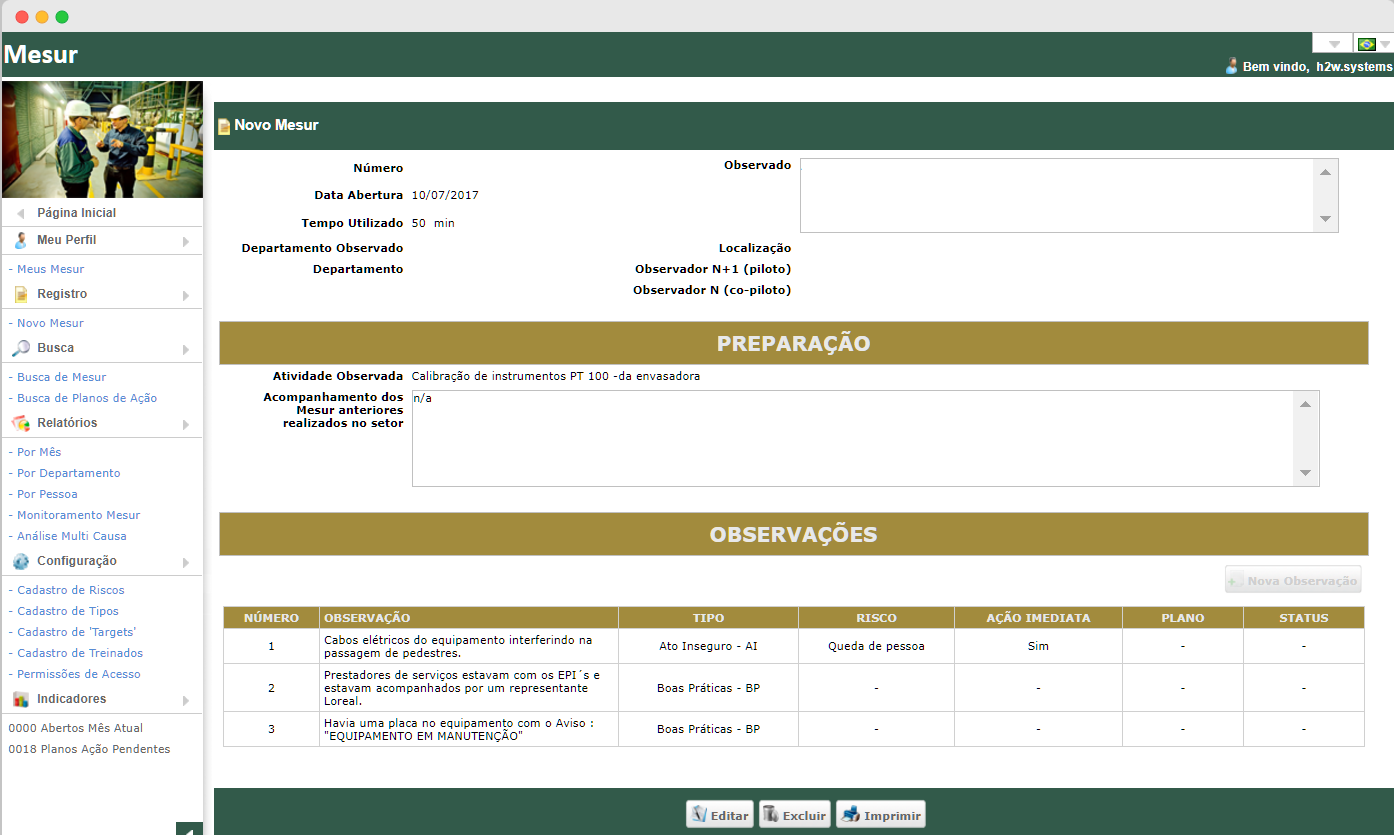Open the top-right blank dropdown
The image size is (1394, 835).
[1332, 44]
